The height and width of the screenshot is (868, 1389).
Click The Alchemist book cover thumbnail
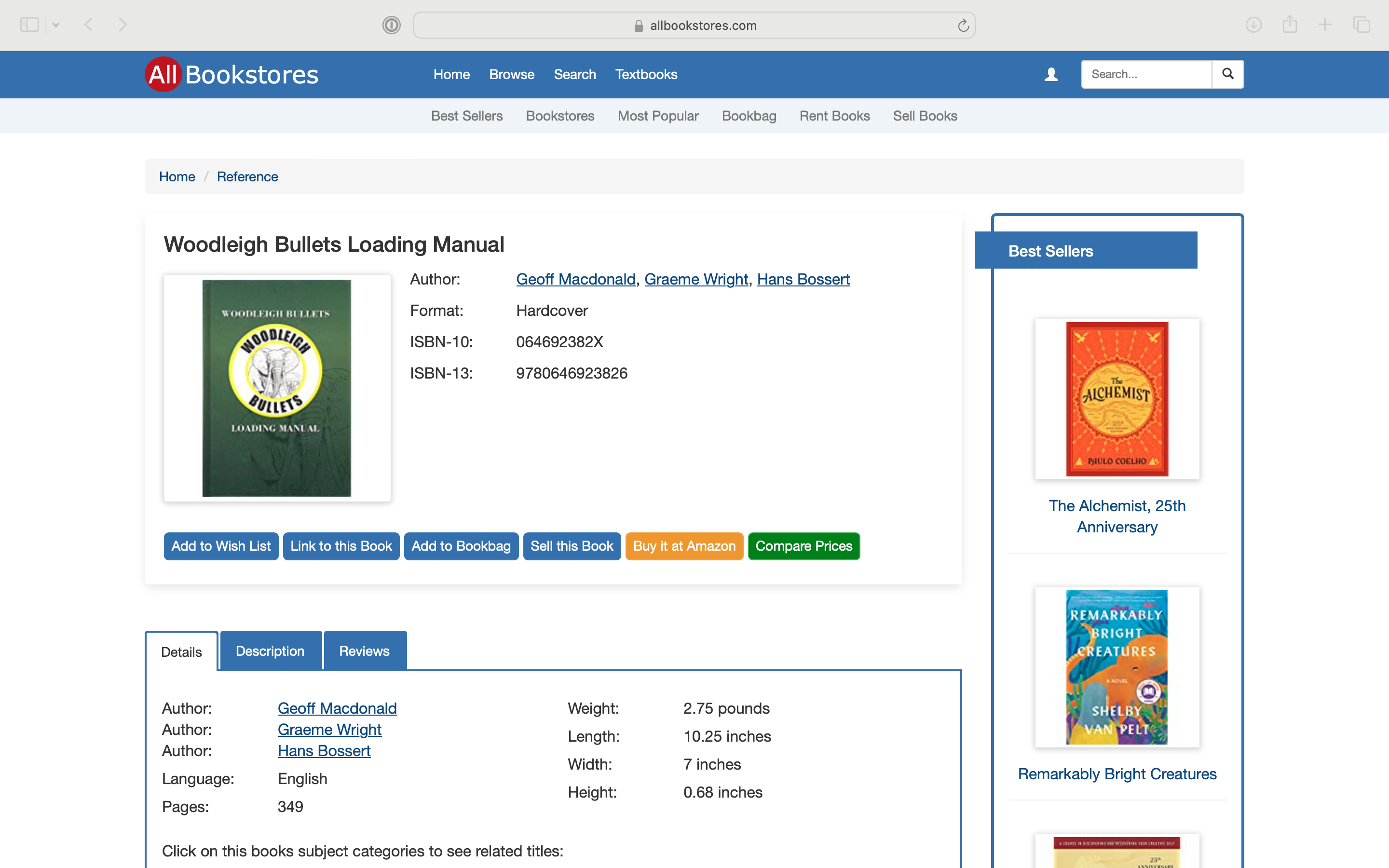coord(1117,399)
